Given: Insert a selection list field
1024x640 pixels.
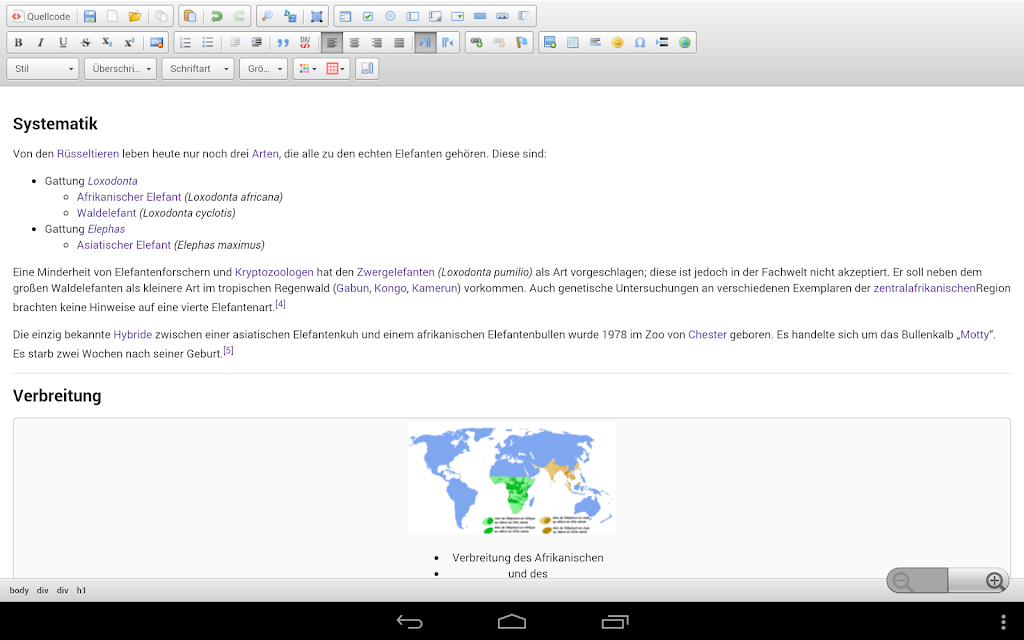Looking at the screenshot, I should [458, 16].
